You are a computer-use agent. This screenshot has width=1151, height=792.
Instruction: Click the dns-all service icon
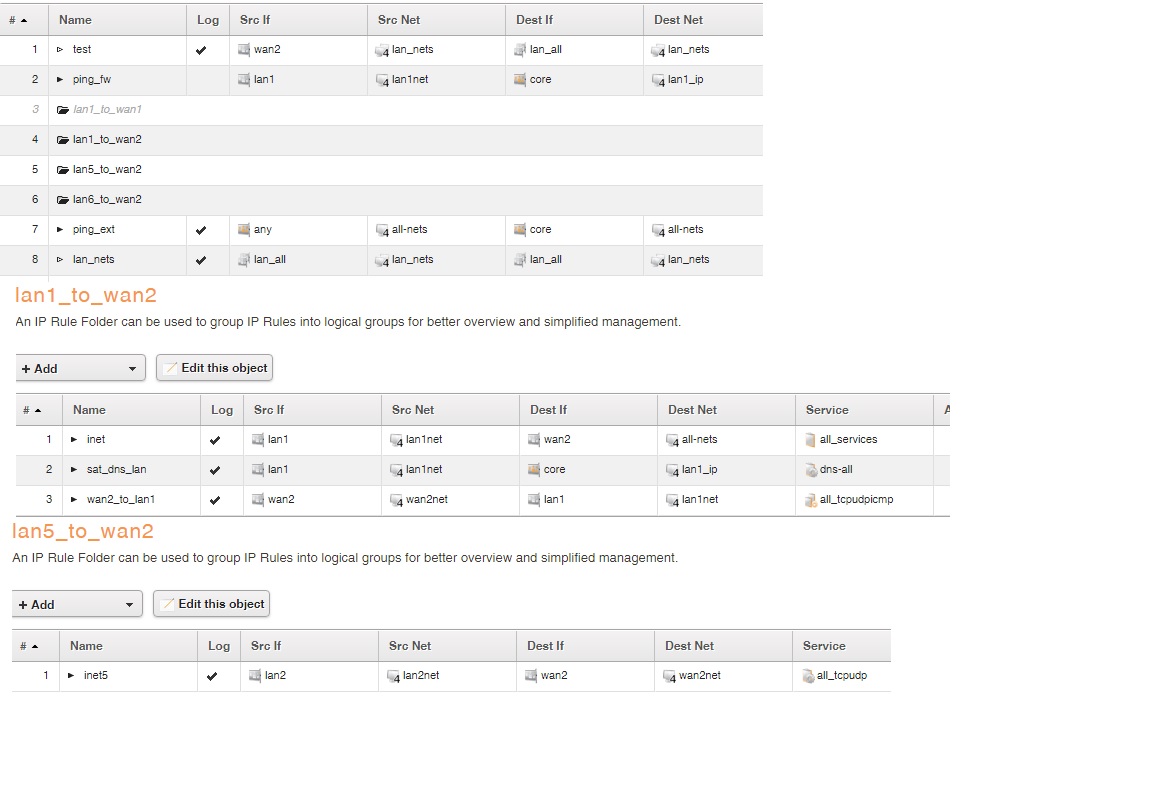pos(810,470)
